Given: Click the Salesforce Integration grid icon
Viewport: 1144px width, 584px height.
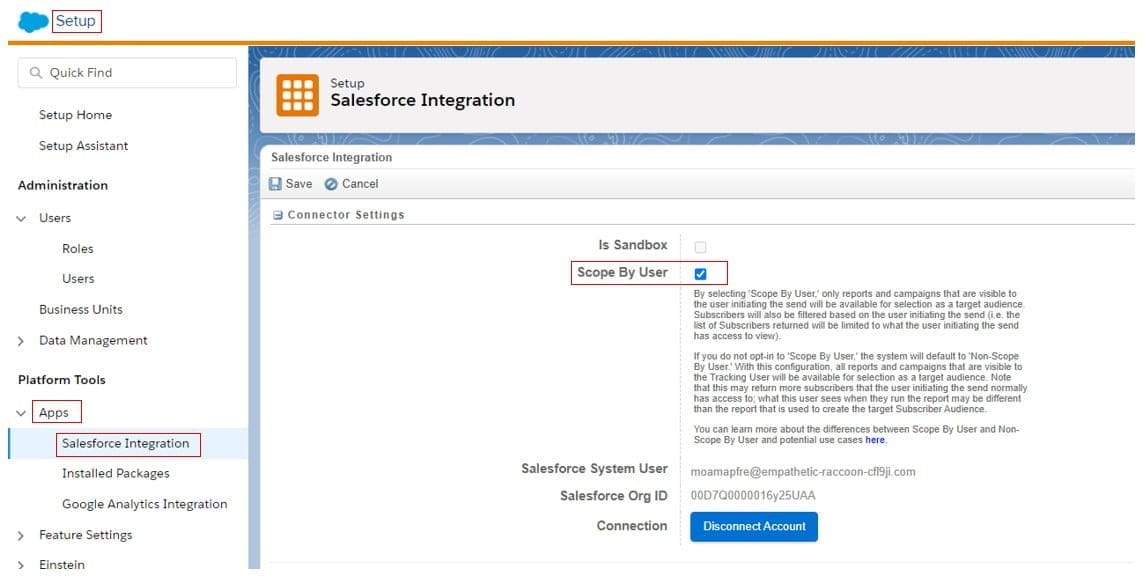Looking at the screenshot, I should 297,93.
